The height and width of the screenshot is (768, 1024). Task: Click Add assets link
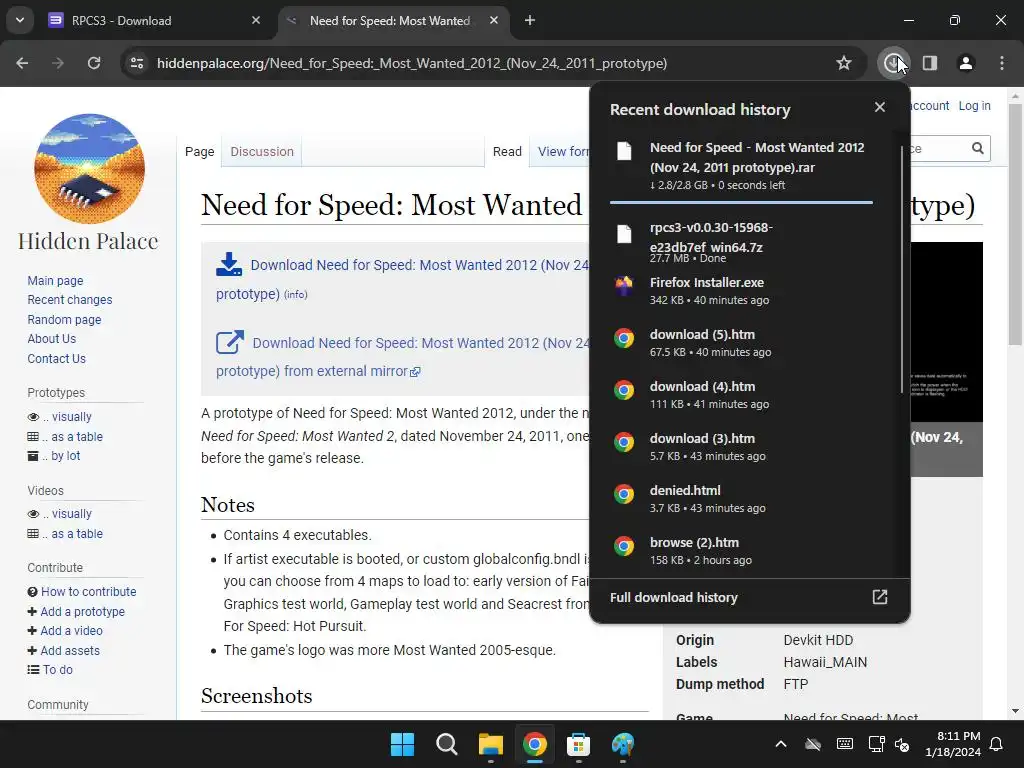pos(70,650)
